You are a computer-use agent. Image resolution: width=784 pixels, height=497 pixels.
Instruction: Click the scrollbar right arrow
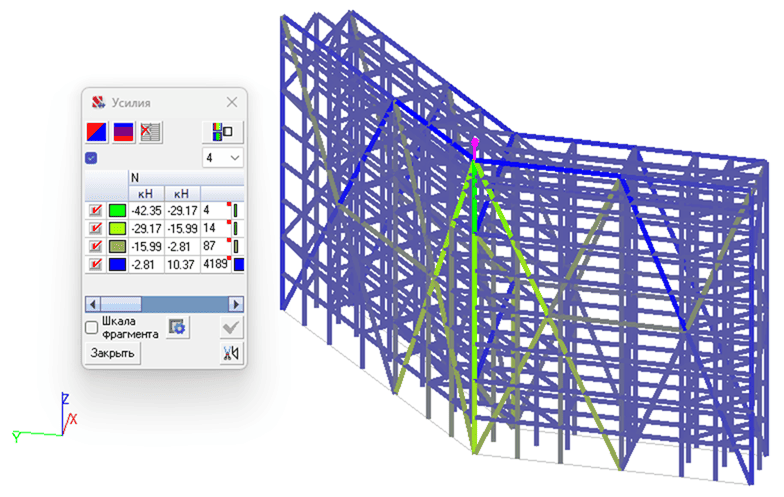tap(236, 303)
